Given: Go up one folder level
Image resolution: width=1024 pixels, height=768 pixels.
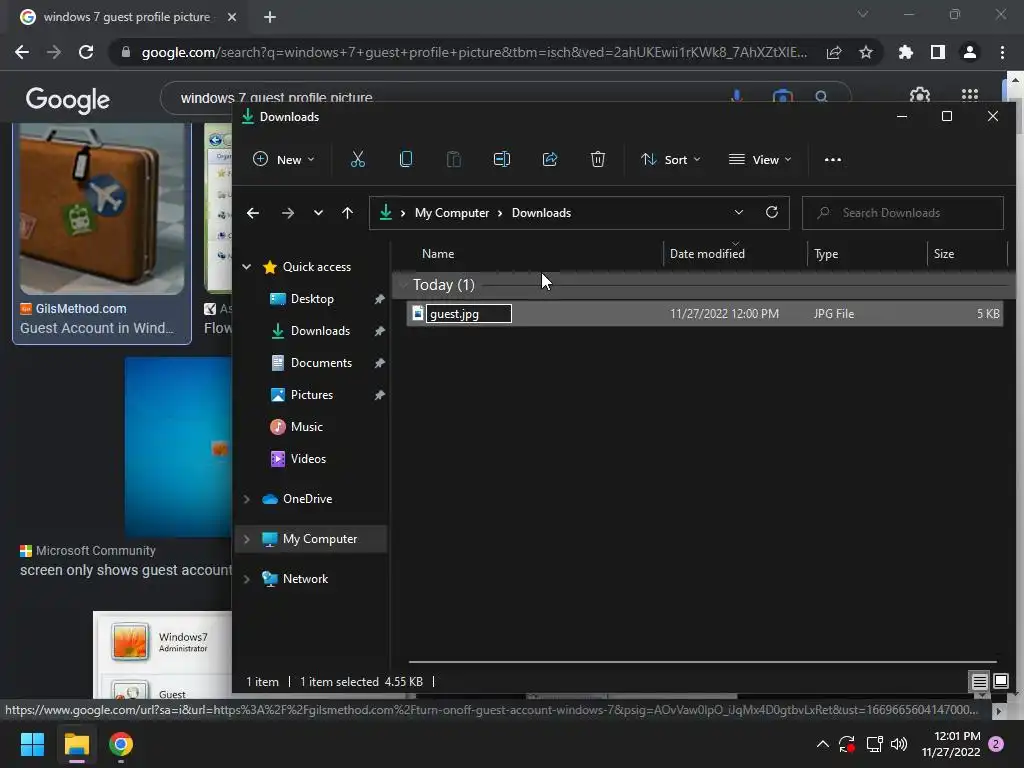Looking at the screenshot, I should [347, 213].
